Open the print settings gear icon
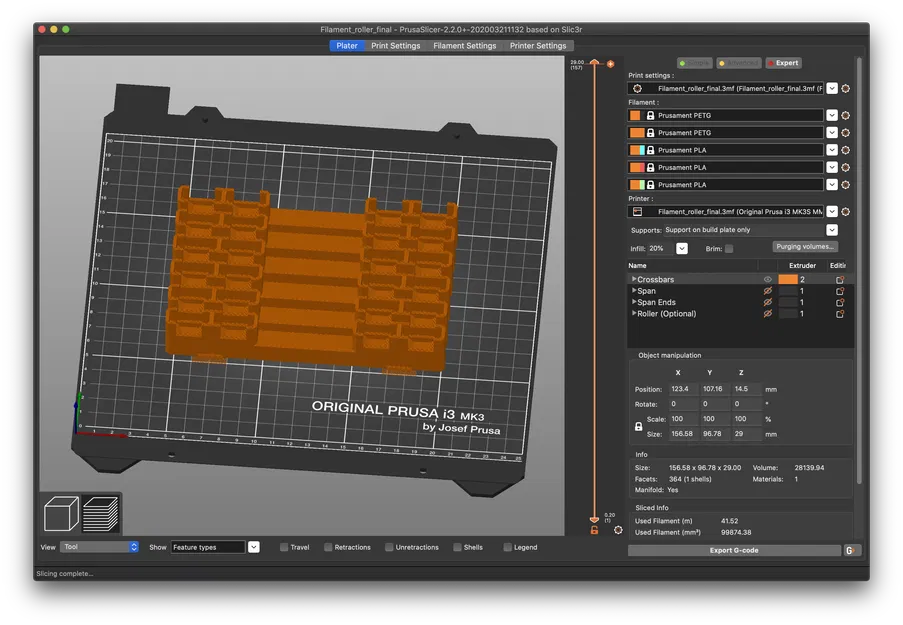The image size is (903, 625). point(846,89)
